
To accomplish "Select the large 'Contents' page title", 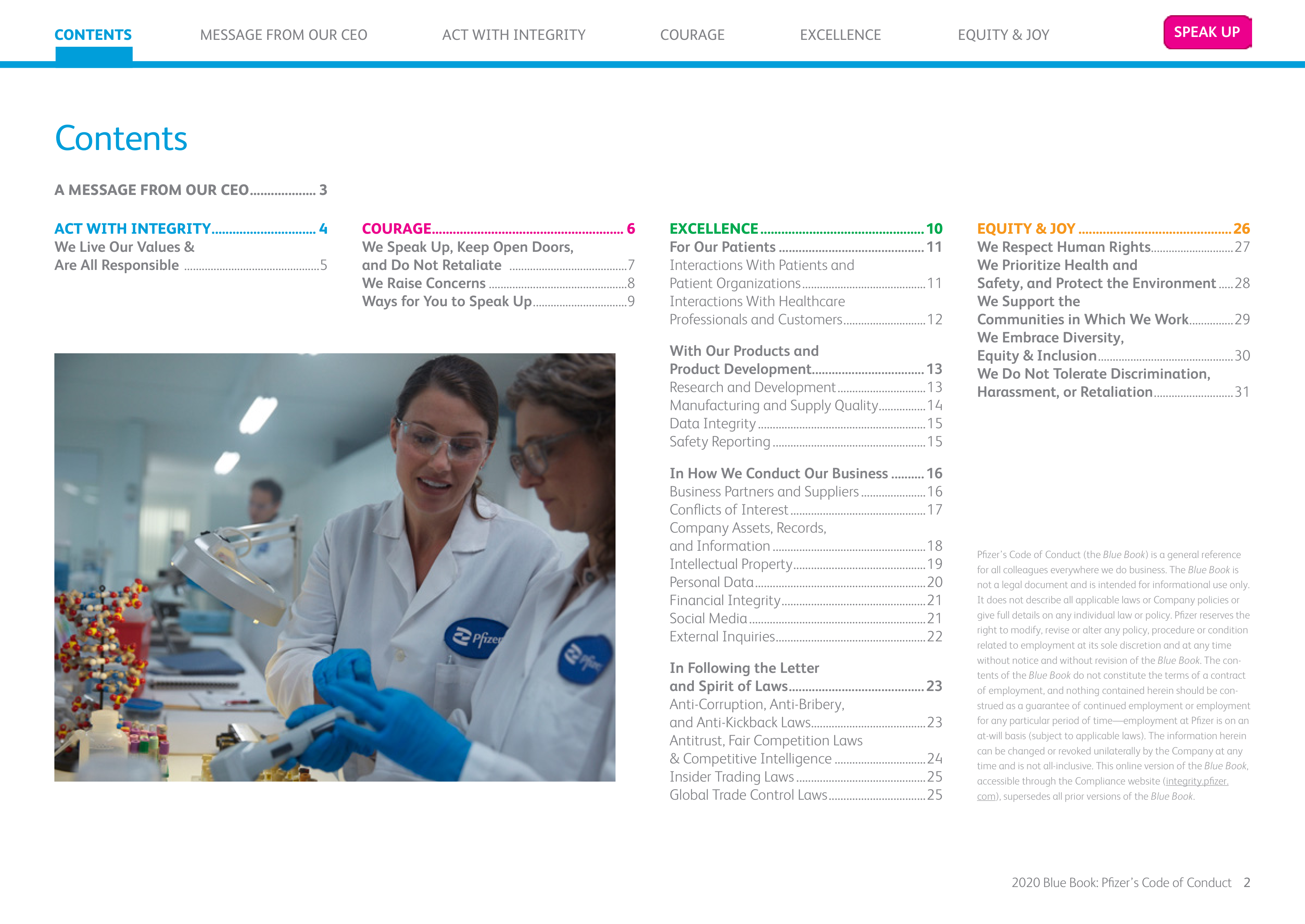I will (x=121, y=139).
